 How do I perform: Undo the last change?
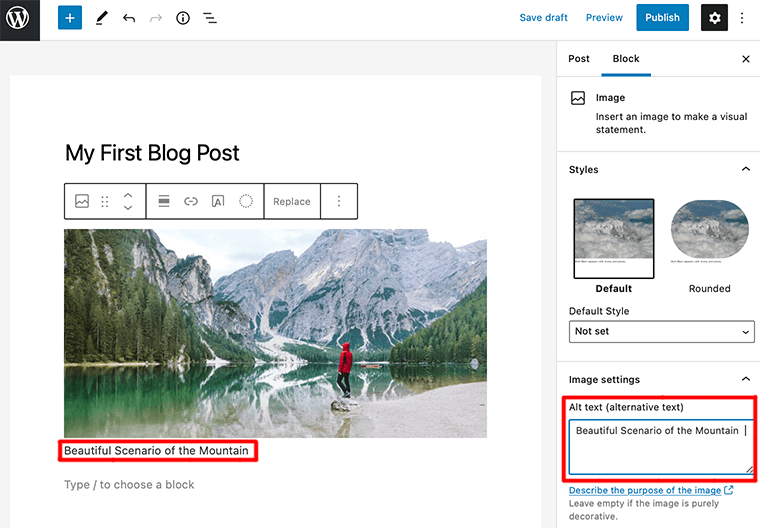[x=129, y=18]
